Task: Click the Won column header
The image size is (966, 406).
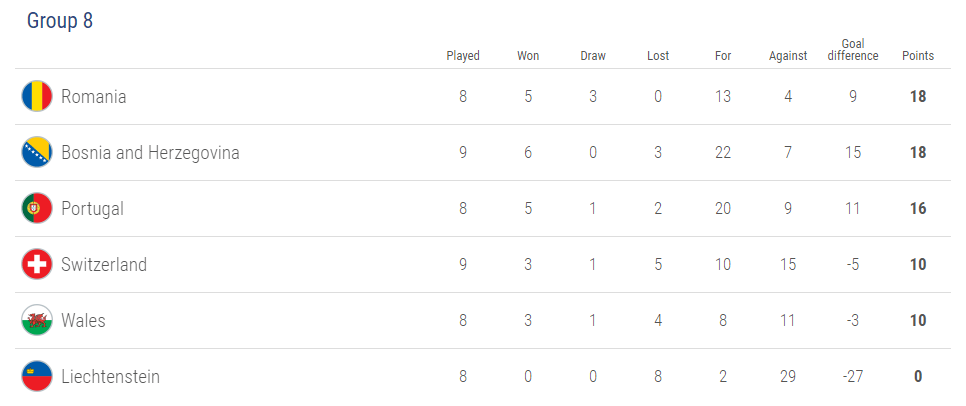Action: [528, 56]
